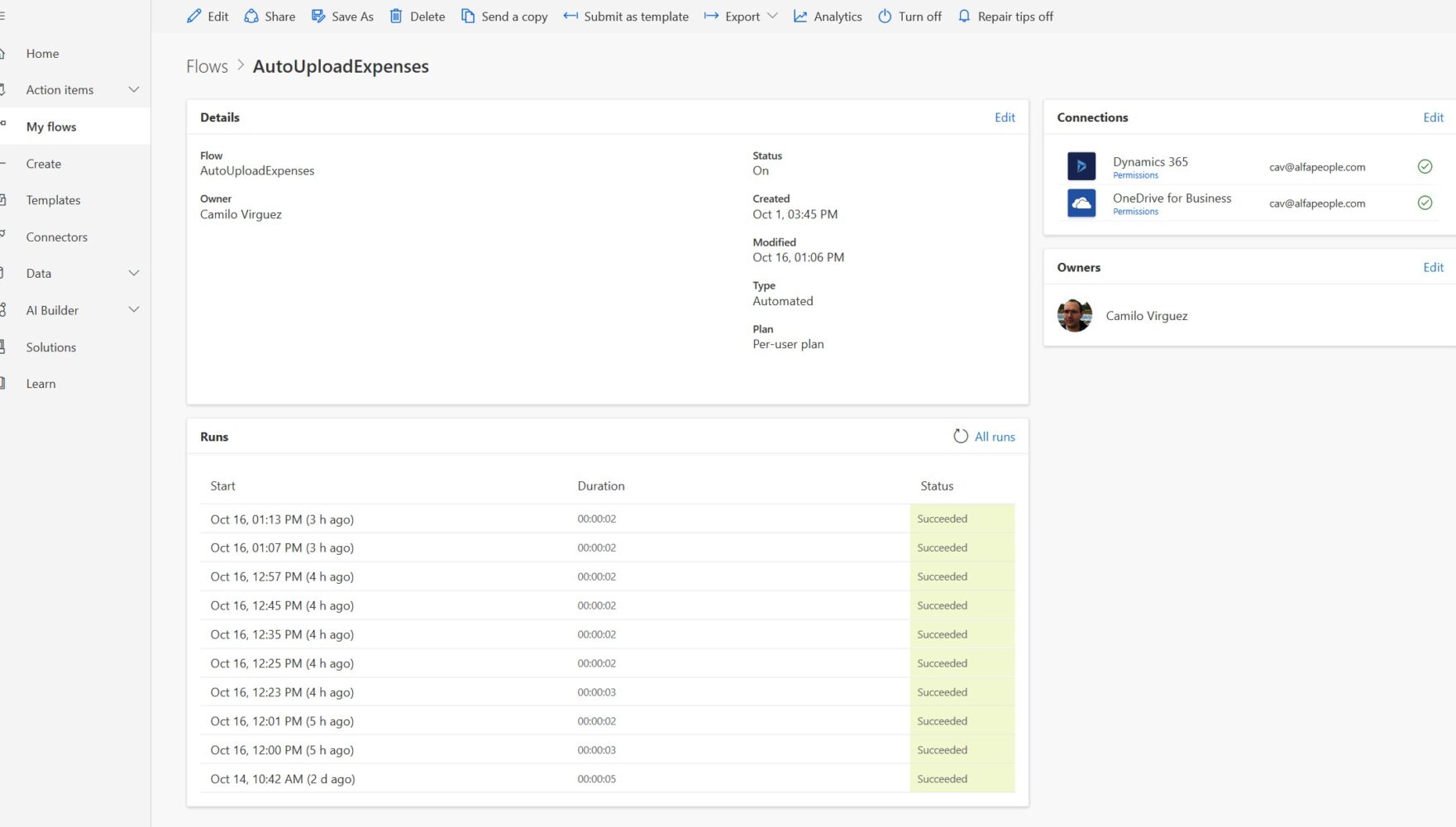
Task: Open All runs history
Action: coord(994,436)
